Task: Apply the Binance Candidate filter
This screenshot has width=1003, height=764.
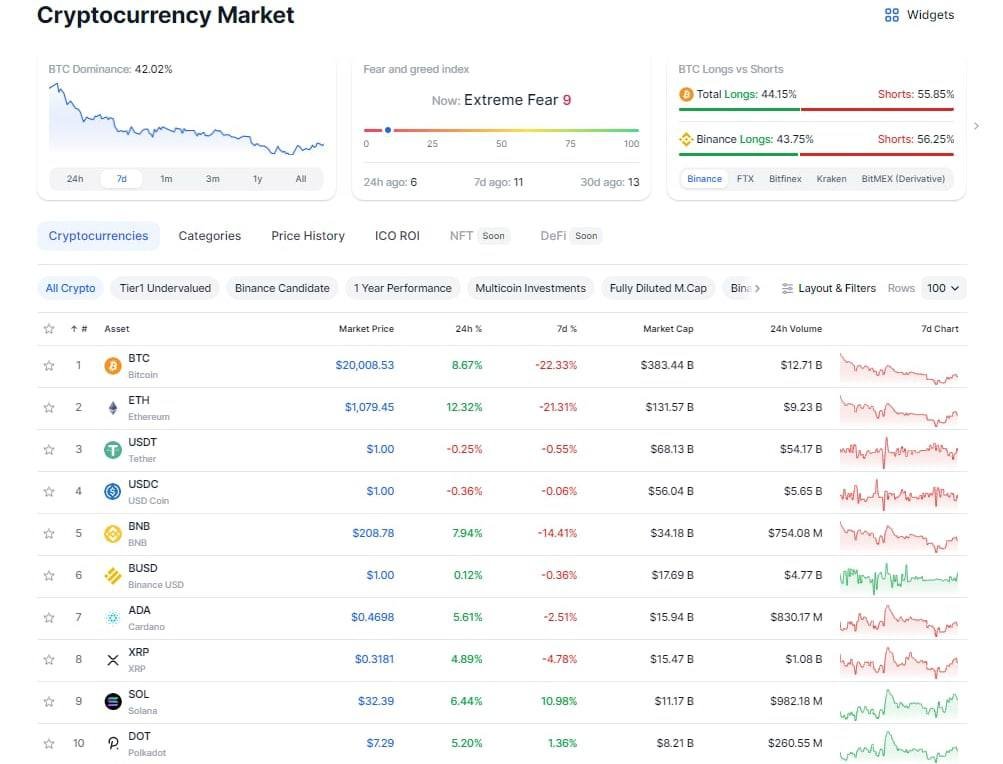Action: 282,289
